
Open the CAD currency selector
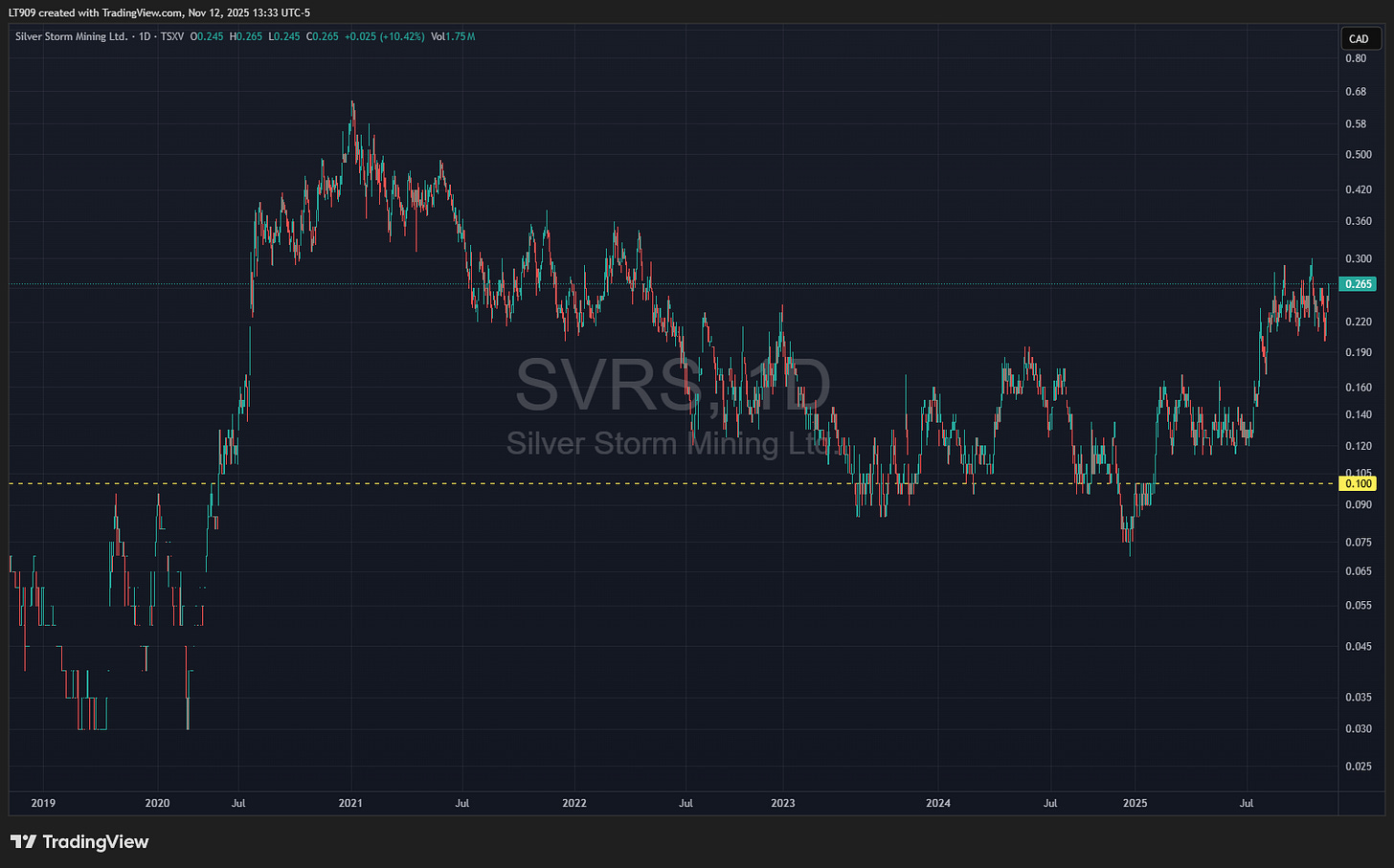[x=1359, y=38]
